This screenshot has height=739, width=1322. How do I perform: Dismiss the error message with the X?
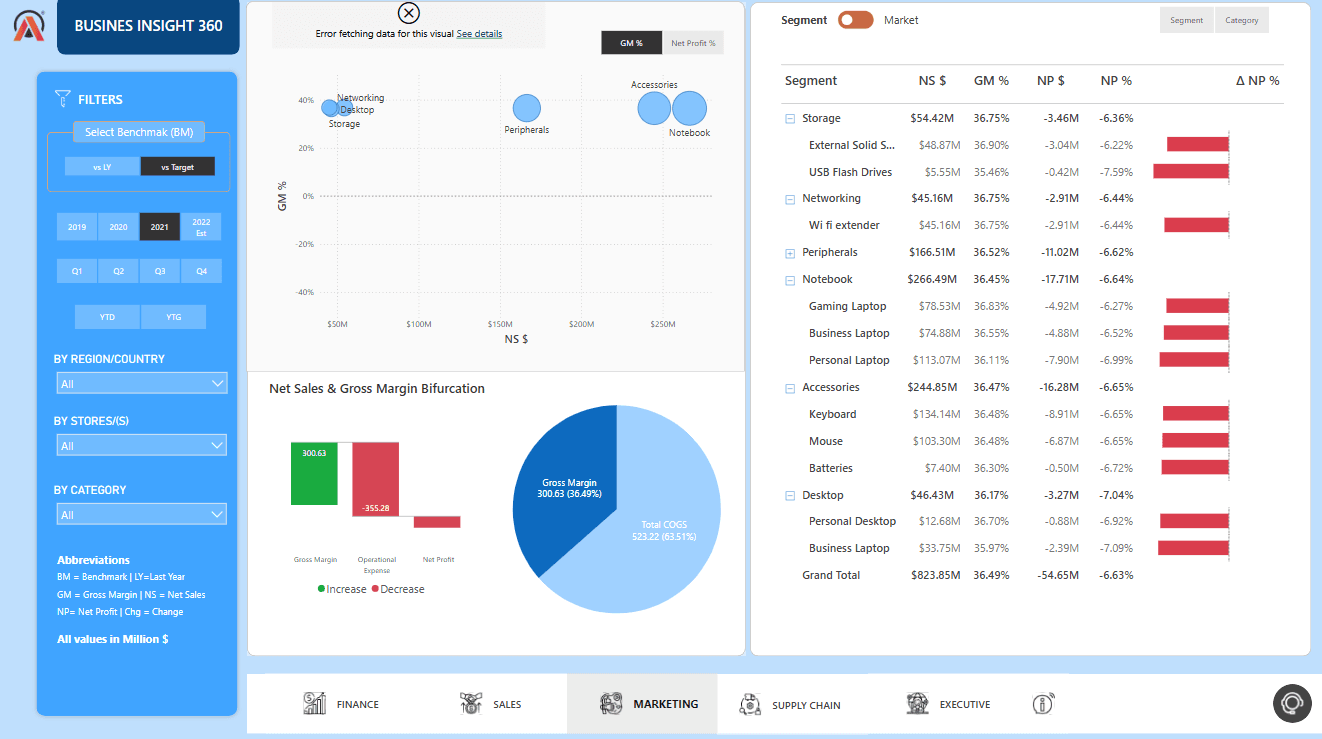pyautogui.click(x=408, y=13)
